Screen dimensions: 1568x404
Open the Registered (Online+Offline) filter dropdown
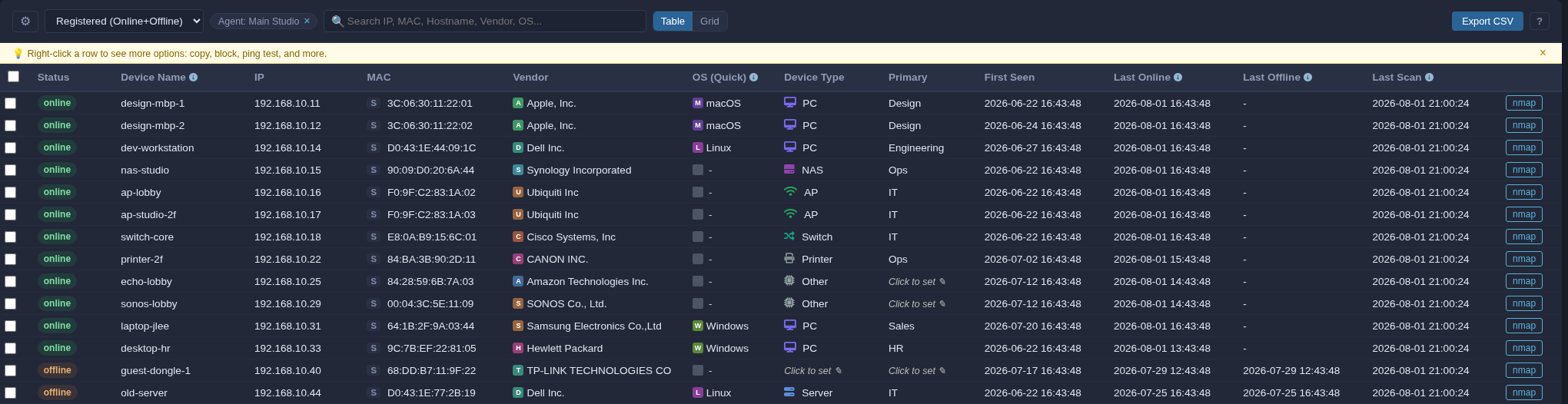pyautogui.click(x=124, y=21)
